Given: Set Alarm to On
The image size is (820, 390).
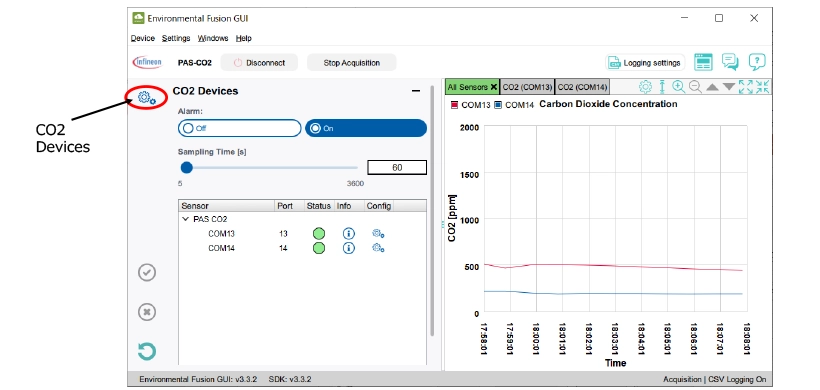Looking at the screenshot, I should [x=366, y=128].
